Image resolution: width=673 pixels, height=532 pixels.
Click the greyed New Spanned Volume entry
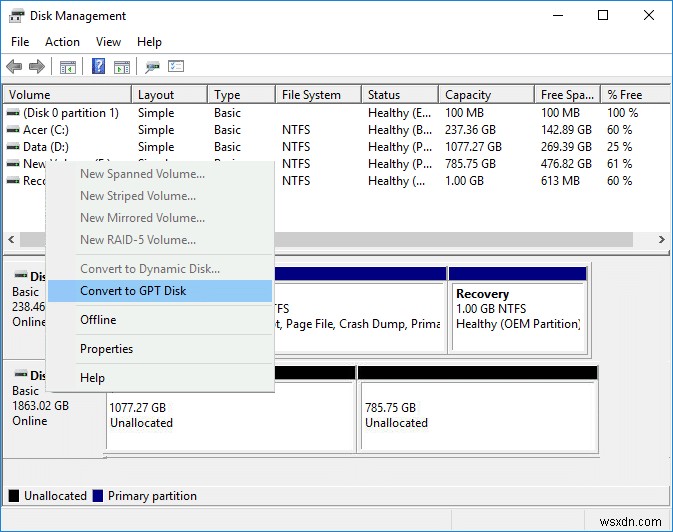(x=160, y=174)
